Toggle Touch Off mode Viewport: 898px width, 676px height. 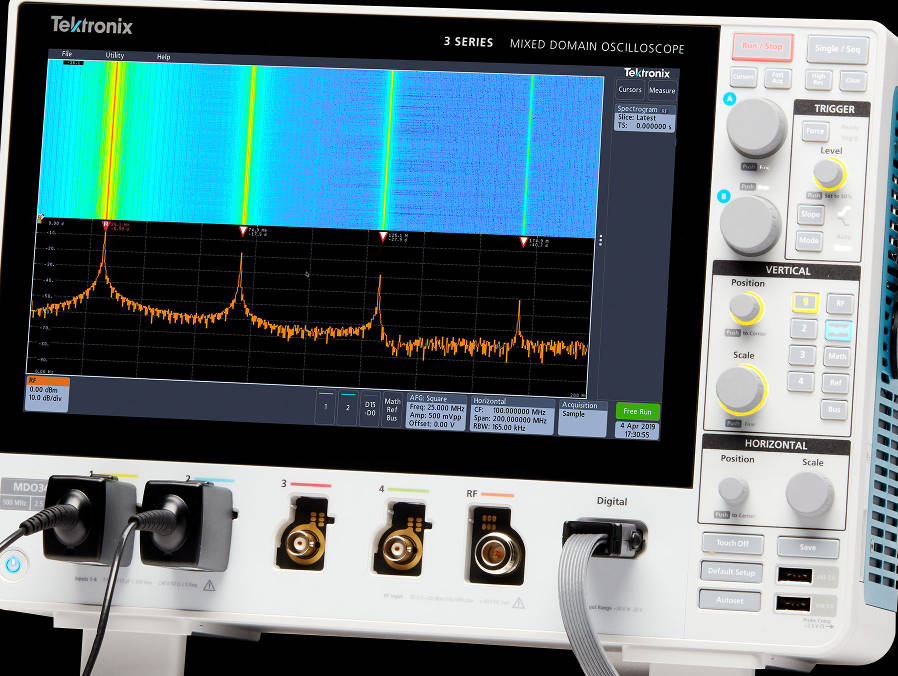click(733, 544)
